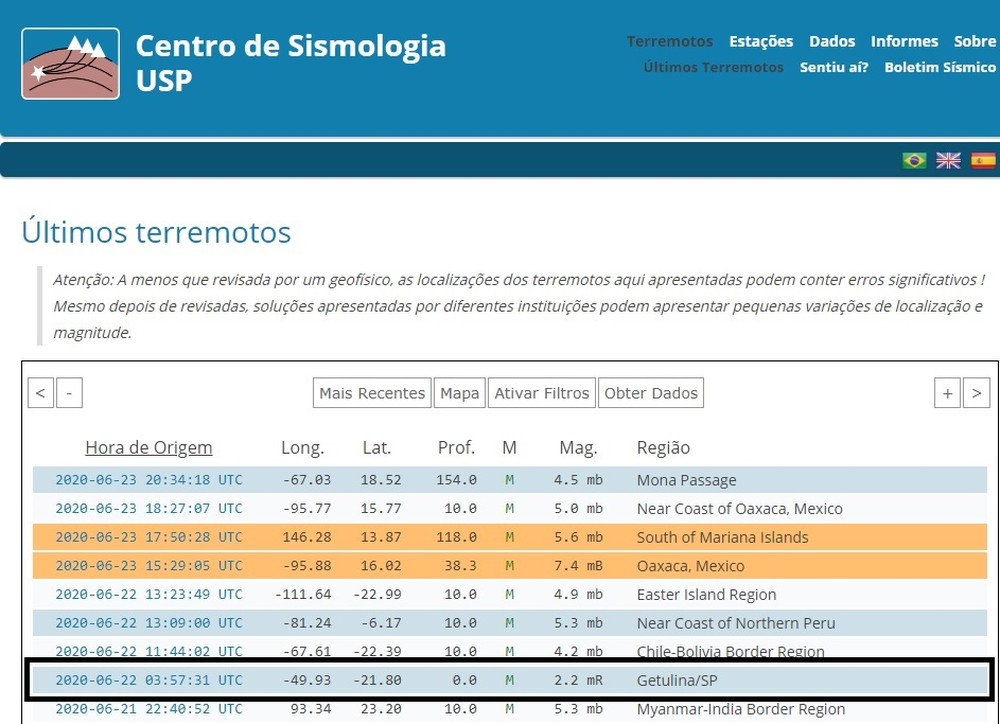The image size is (1000, 724).
Task: Switch language using the Brazilian flag
Action: [x=914, y=160]
